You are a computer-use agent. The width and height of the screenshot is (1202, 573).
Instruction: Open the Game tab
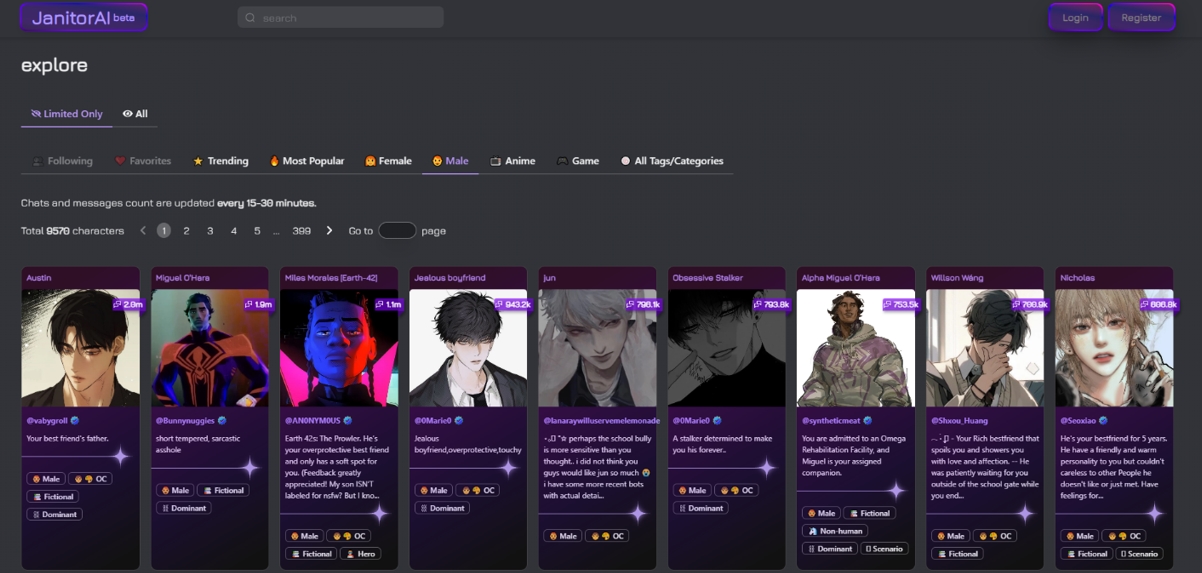click(x=578, y=161)
